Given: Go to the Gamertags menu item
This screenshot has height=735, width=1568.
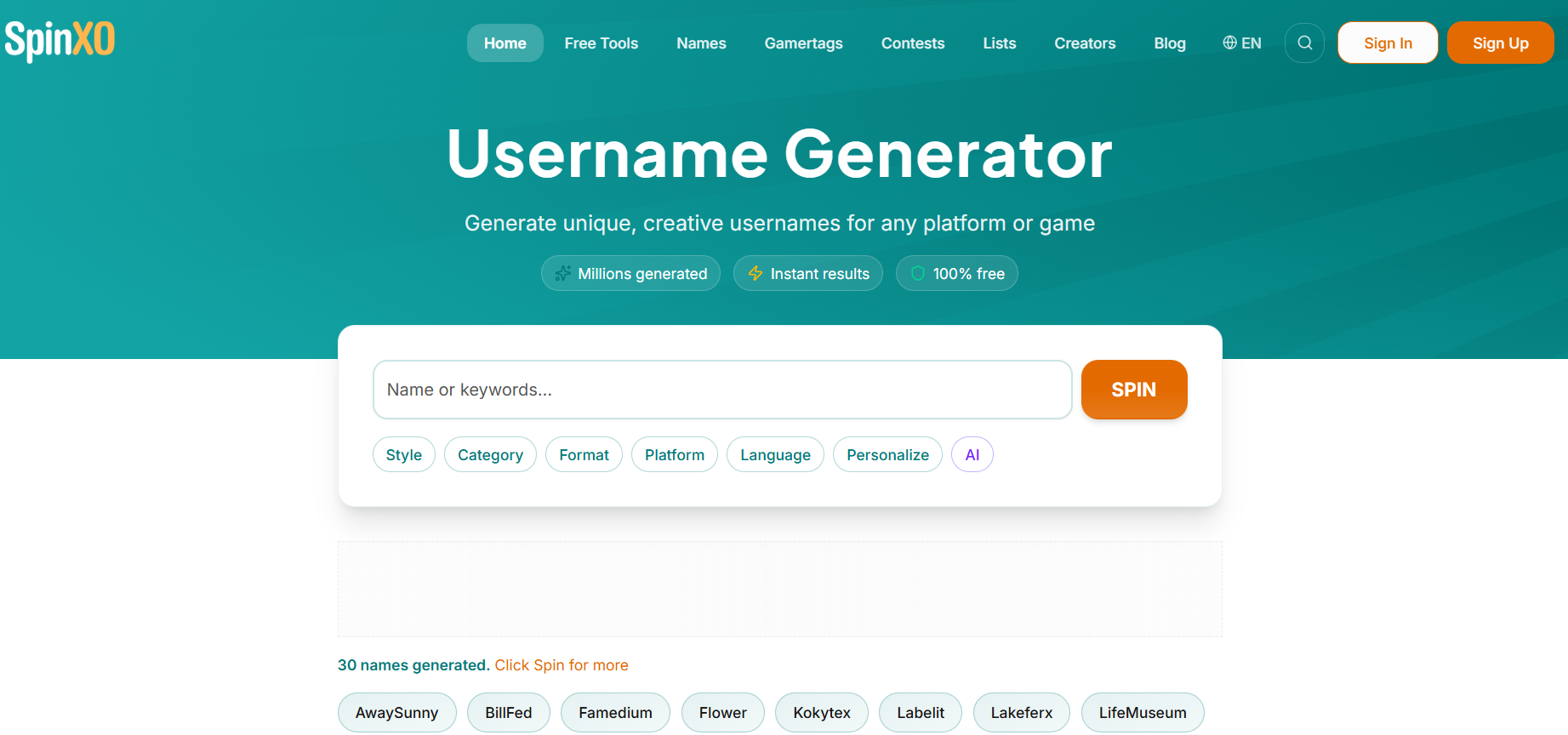Looking at the screenshot, I should (x=803, y=43).
